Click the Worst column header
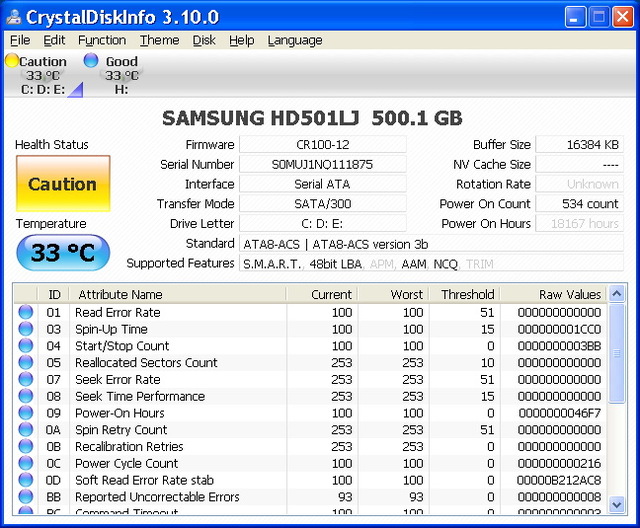Viewport: 640px width, 528px height. click(x=393, y=294)
